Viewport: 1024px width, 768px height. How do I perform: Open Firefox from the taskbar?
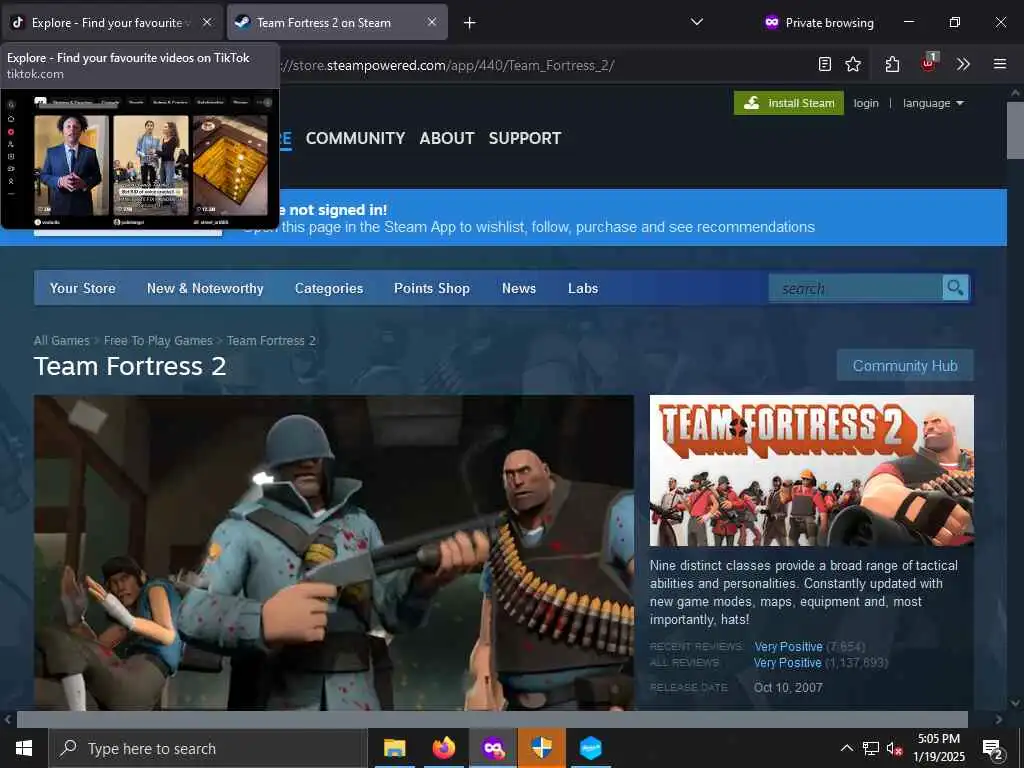443,748
